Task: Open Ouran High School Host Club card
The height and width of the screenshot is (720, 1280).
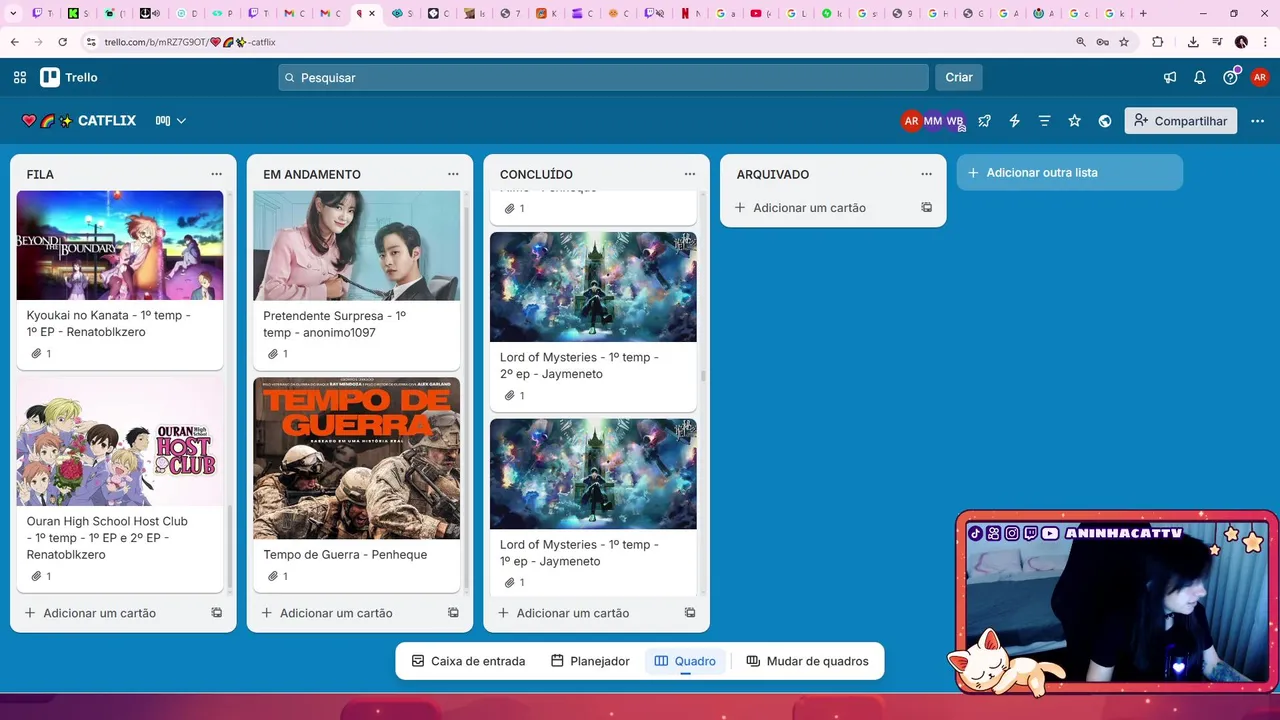Action: (x=120, y=485)
